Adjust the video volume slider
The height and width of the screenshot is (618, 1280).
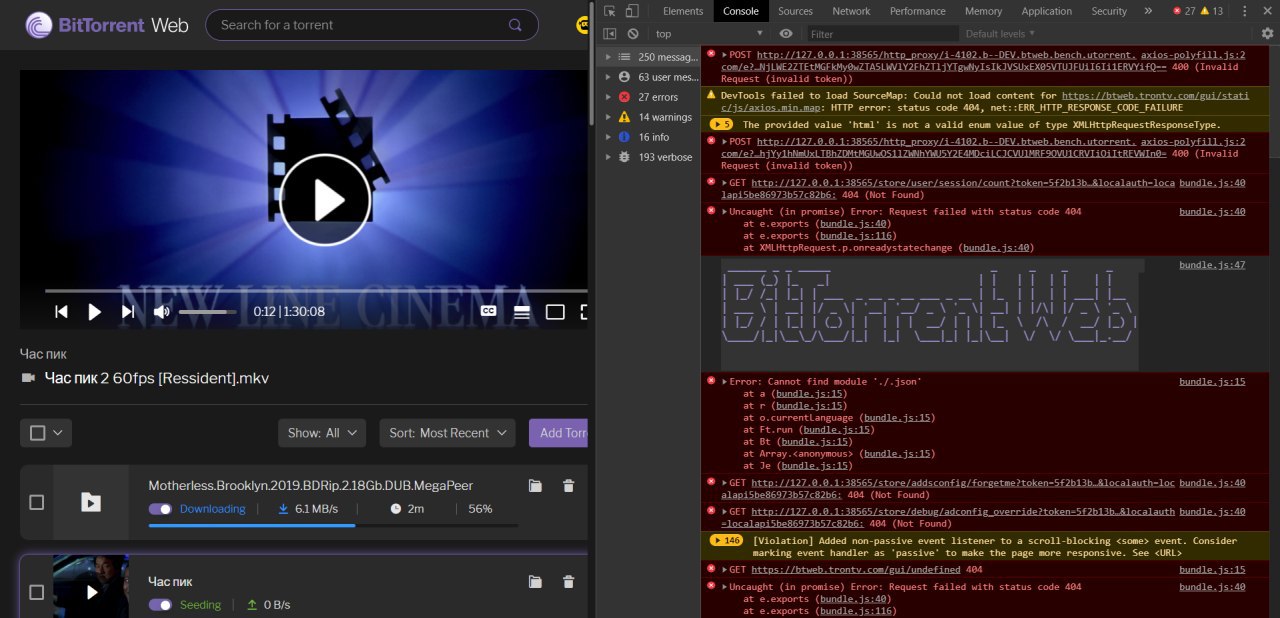pyautogui.click(x=208, y=312)
